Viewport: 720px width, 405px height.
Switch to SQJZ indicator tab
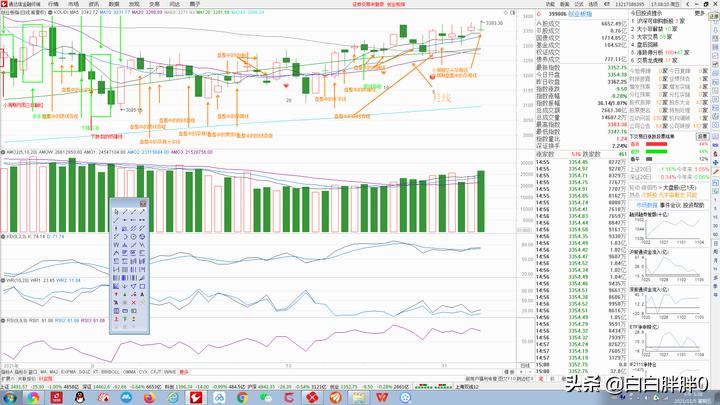pos(84,372)
